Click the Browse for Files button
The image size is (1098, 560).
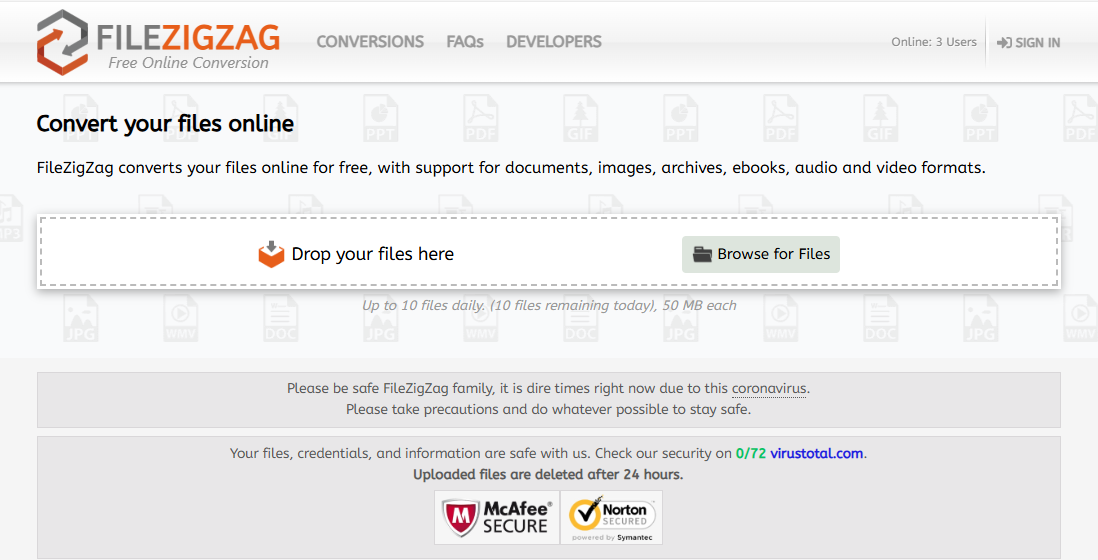760,254
